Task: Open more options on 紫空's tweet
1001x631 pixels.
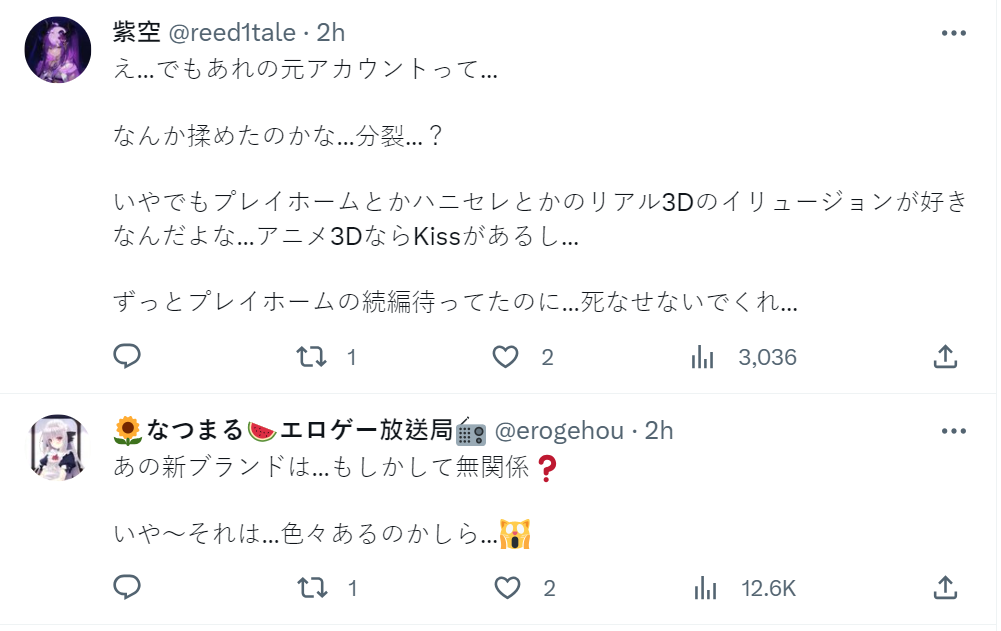Action: point(954,33)
